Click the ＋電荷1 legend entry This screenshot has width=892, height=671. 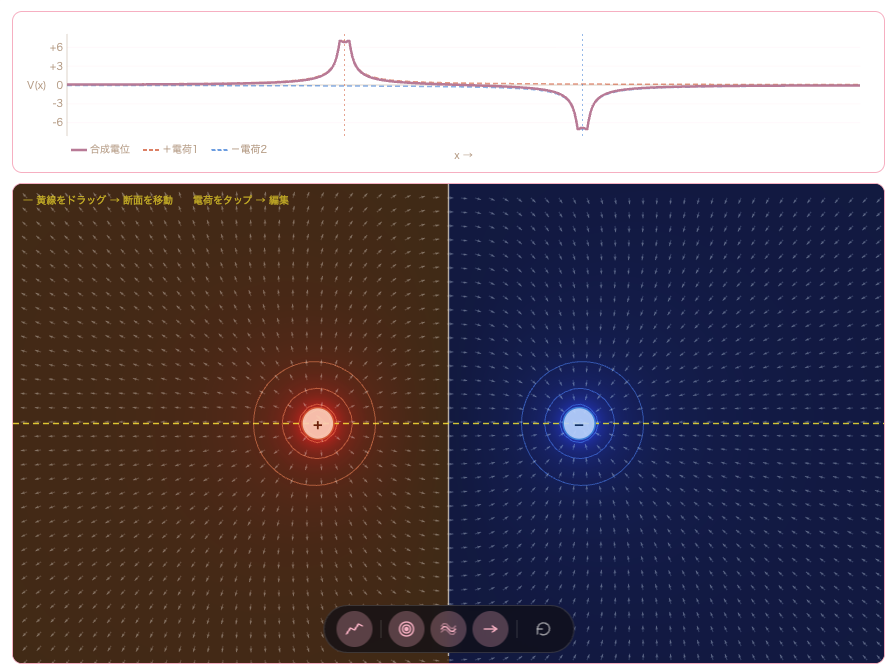[170, 150]
